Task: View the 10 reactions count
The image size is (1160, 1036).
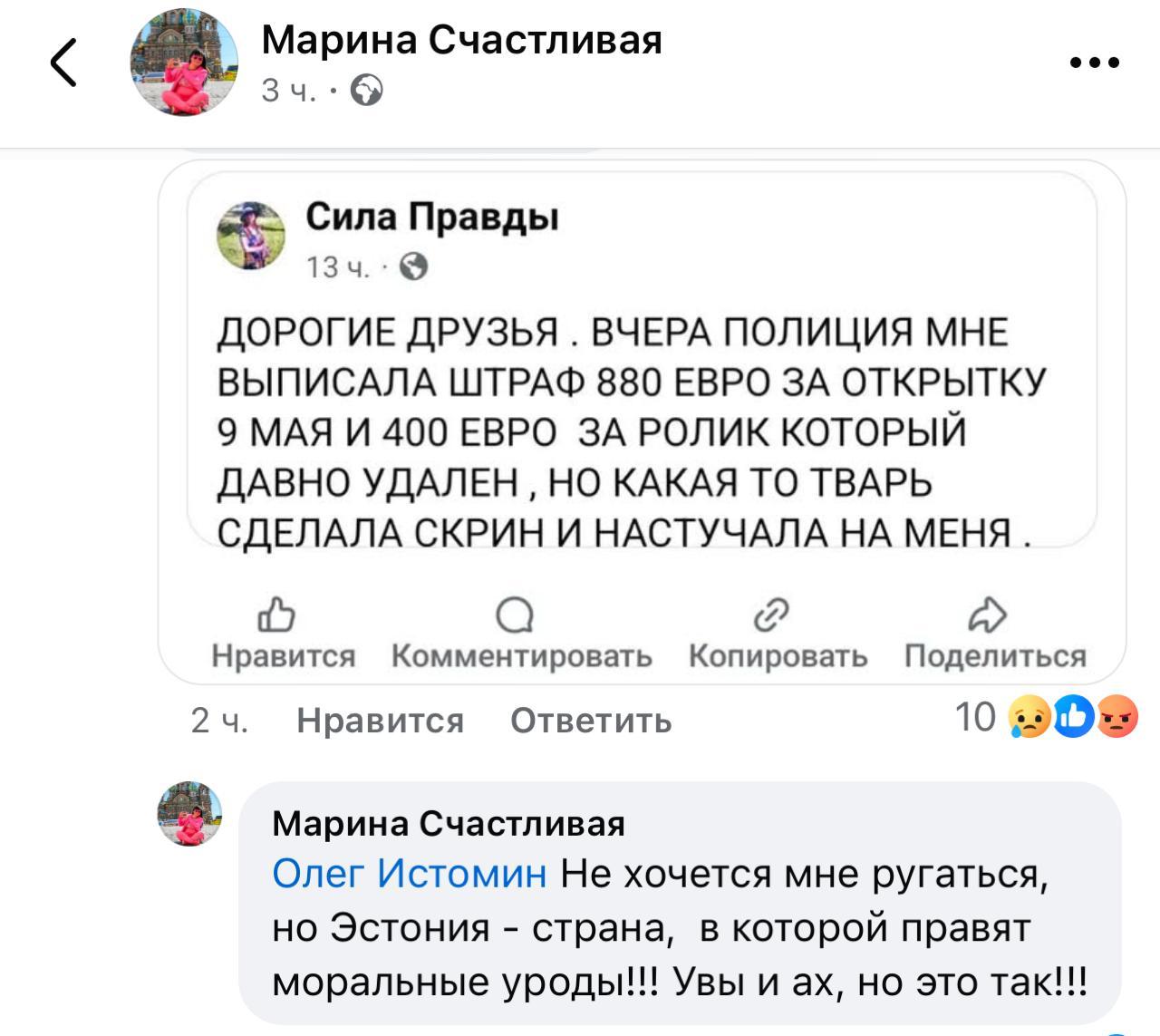Action: [975, 718]
